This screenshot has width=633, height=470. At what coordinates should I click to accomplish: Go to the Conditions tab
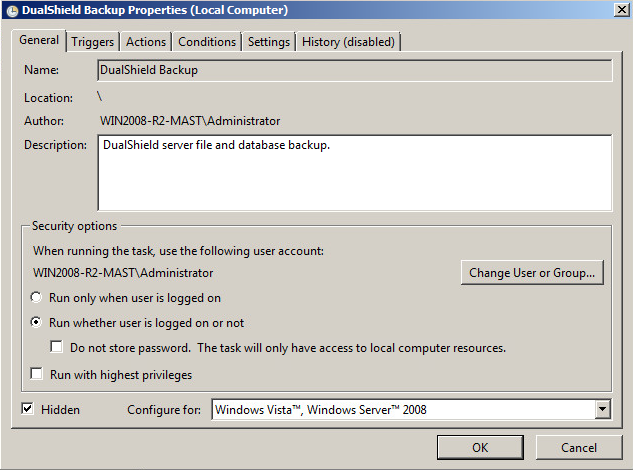(x=207, y=42)
